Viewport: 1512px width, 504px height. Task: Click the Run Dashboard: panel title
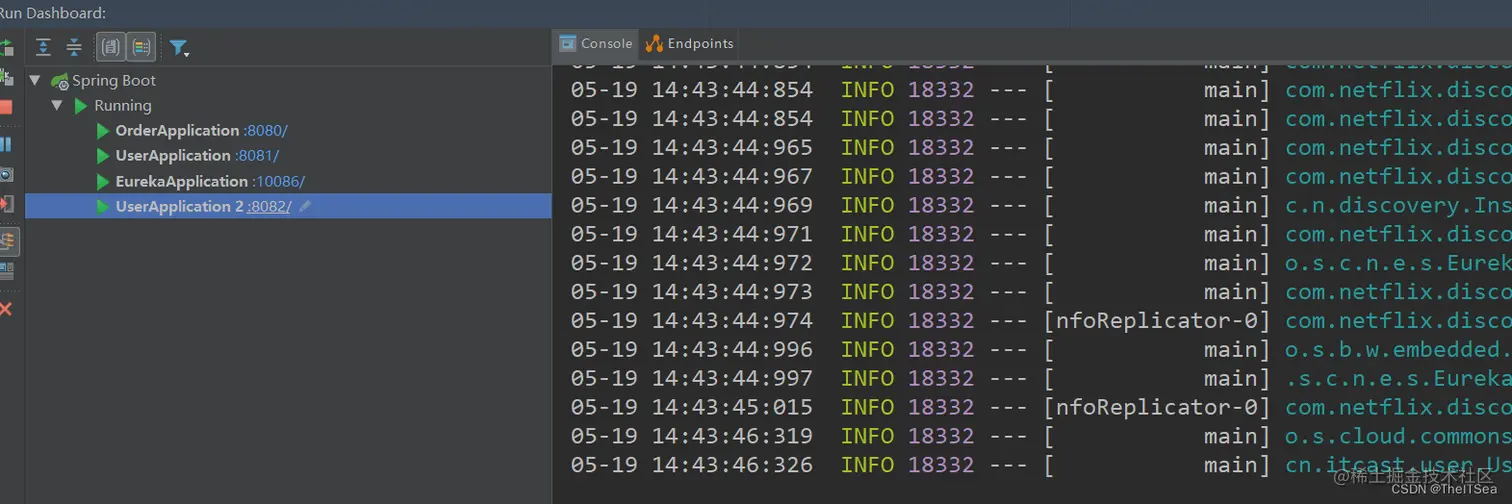point(52,13)
